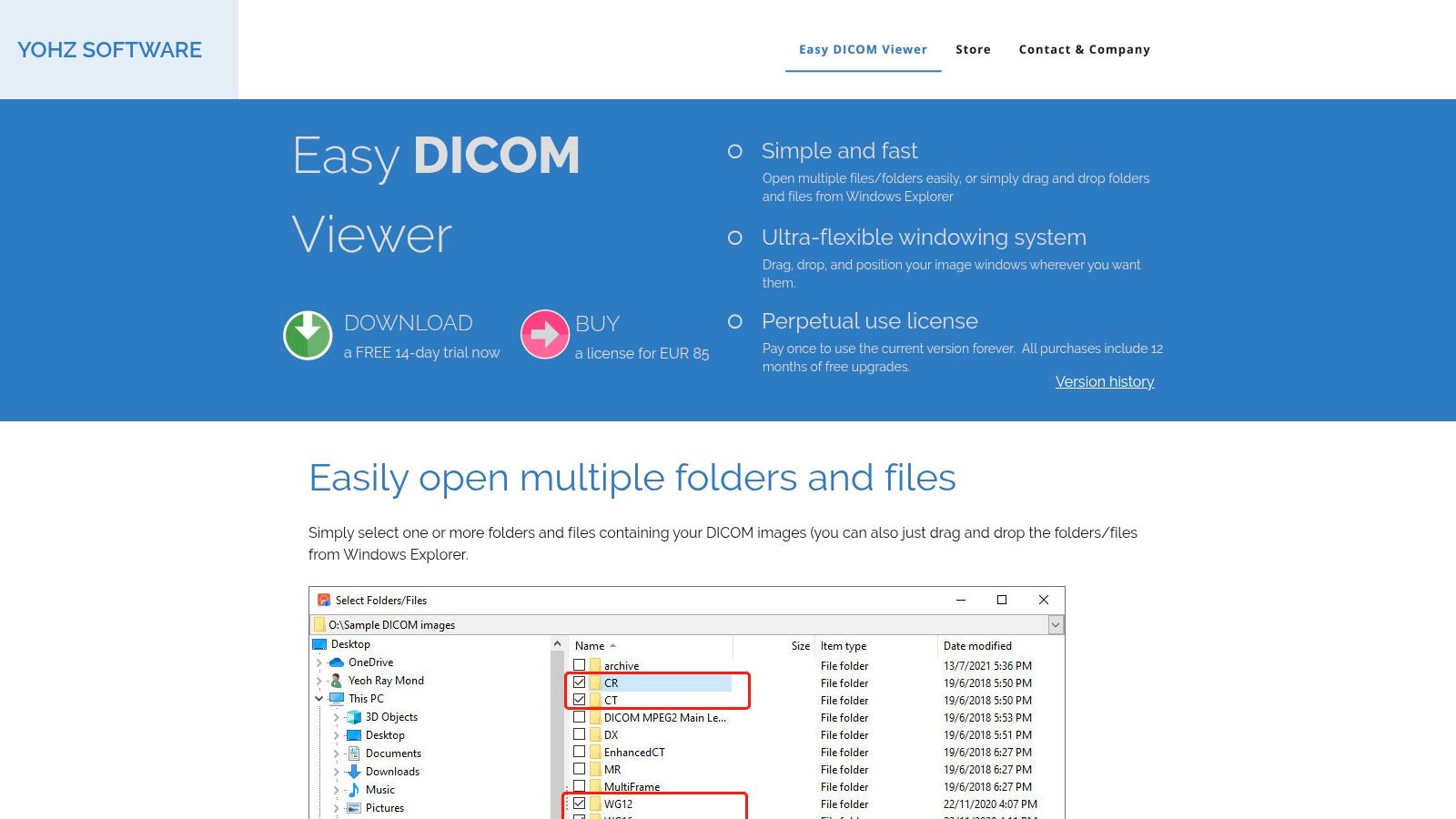
Task: Select the Music note icon in the tree
Action: 355,790
